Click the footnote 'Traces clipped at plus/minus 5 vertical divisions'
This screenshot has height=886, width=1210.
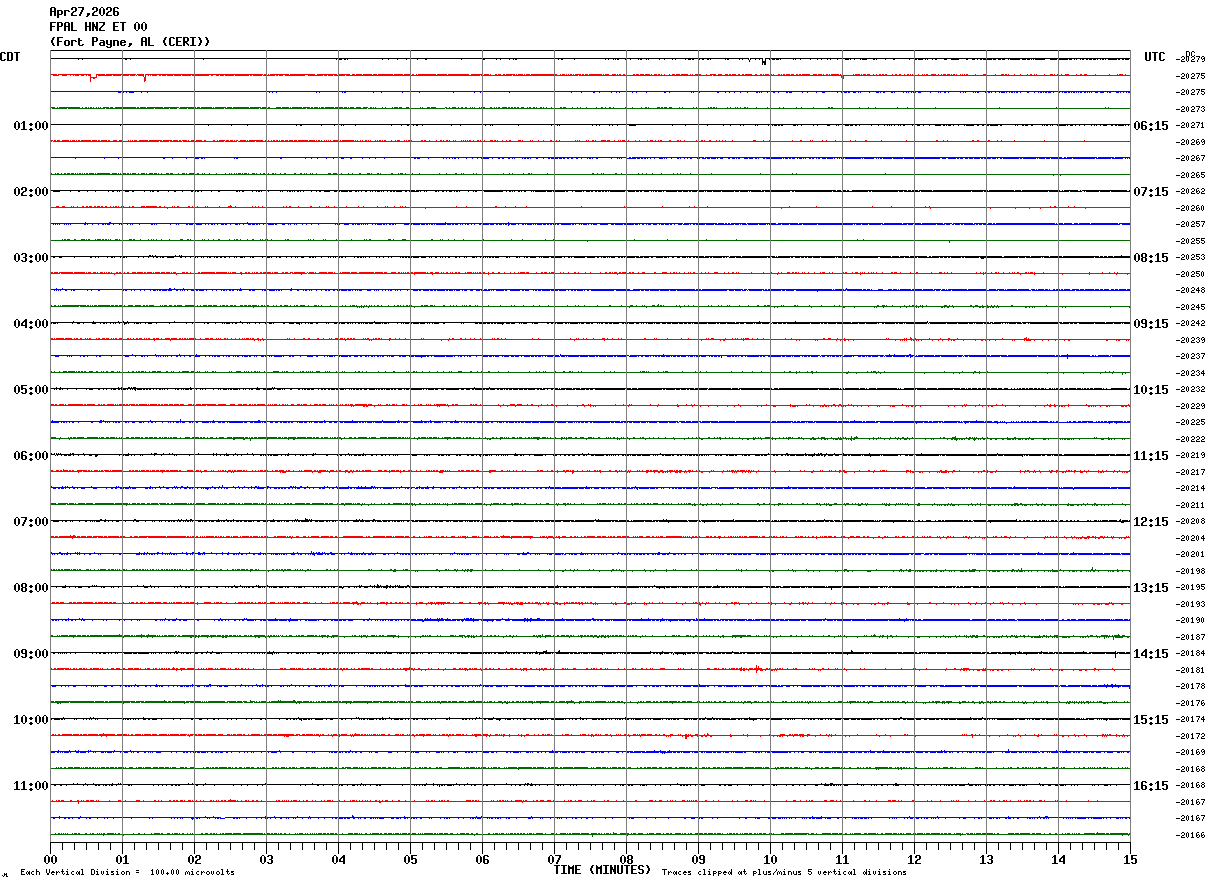tap(784, 873)
